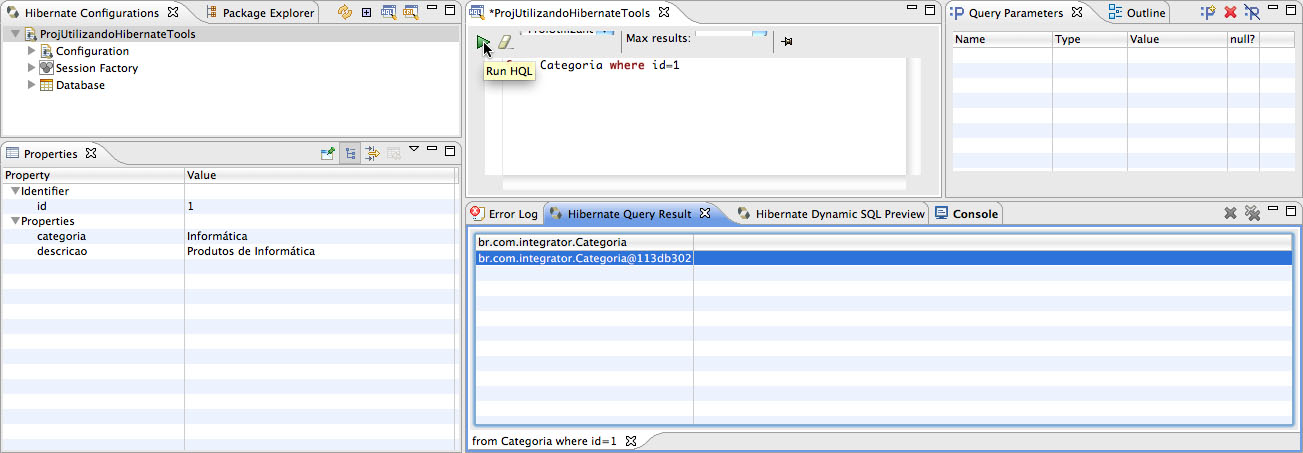Click the Configuration item icon in tree
The image size is (1303, 453).
(x=47, y=51)
